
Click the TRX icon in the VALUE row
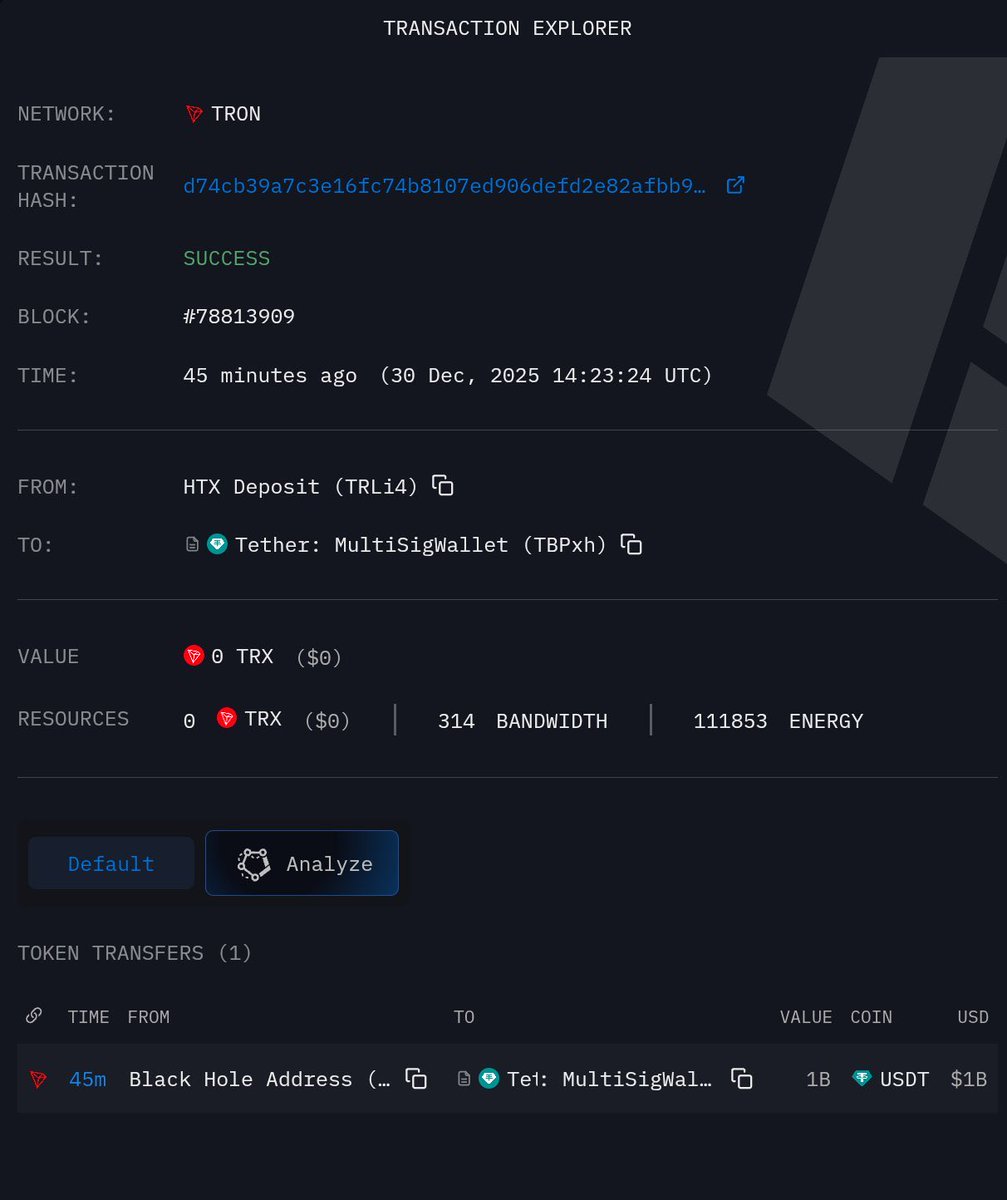pos(194,656)
